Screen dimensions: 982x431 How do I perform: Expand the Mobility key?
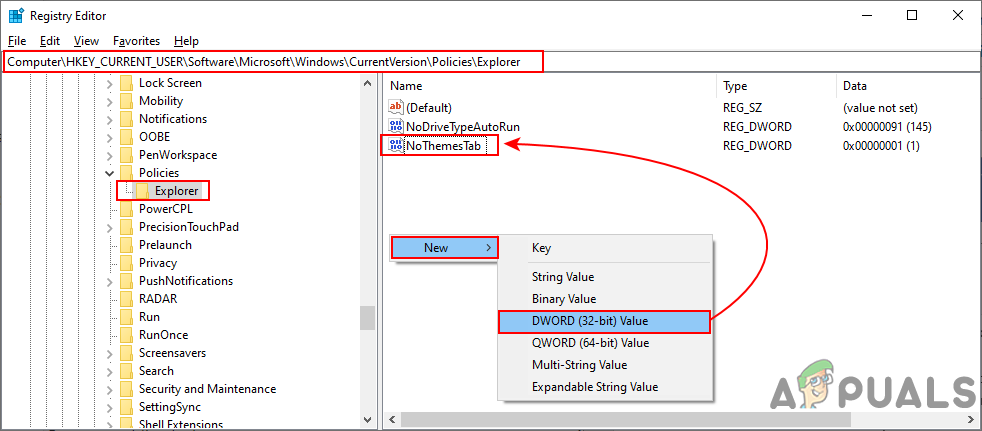click(x=110, y=101)
